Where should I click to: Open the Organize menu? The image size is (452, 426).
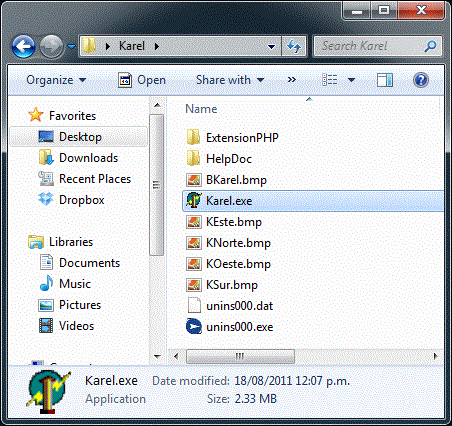(56, 80)
